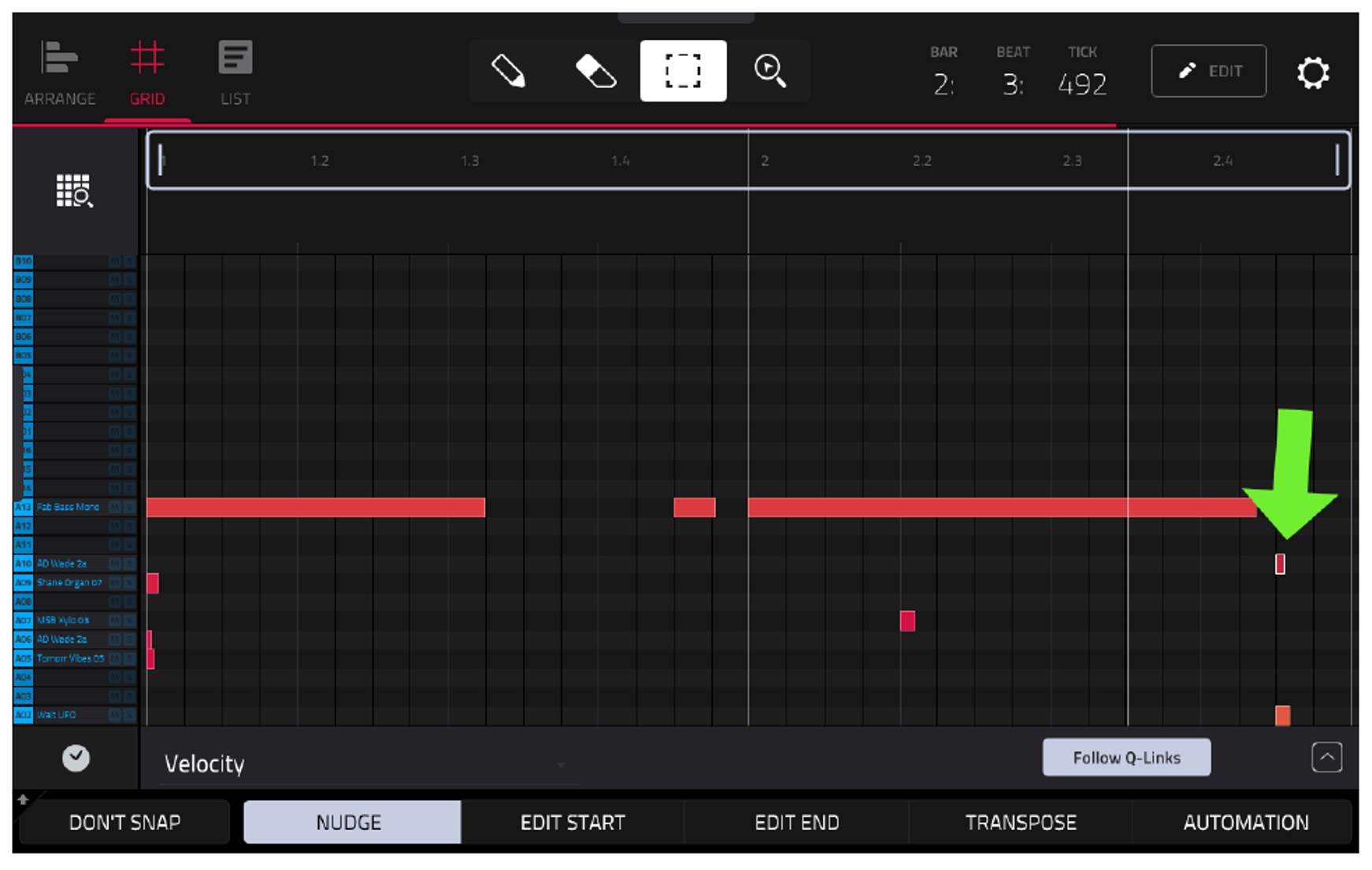Select the note on MSB Xylo 08 row
Screen dimensions: 1372x870
(907, 621)
